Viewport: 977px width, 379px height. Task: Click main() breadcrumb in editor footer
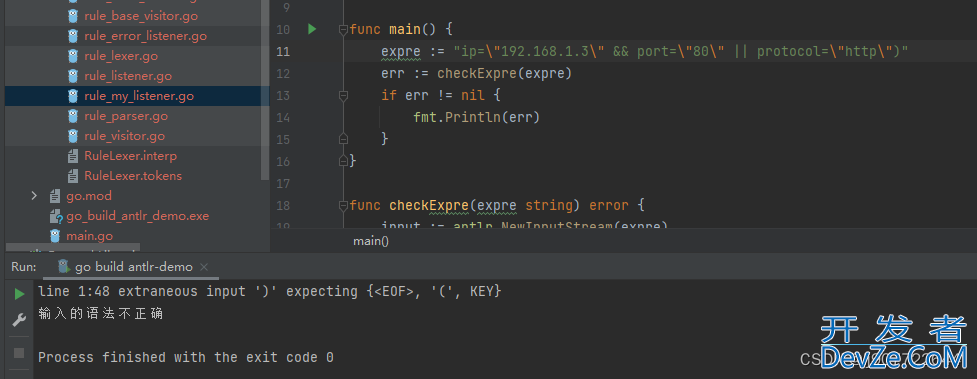click(x=371, y=241)
